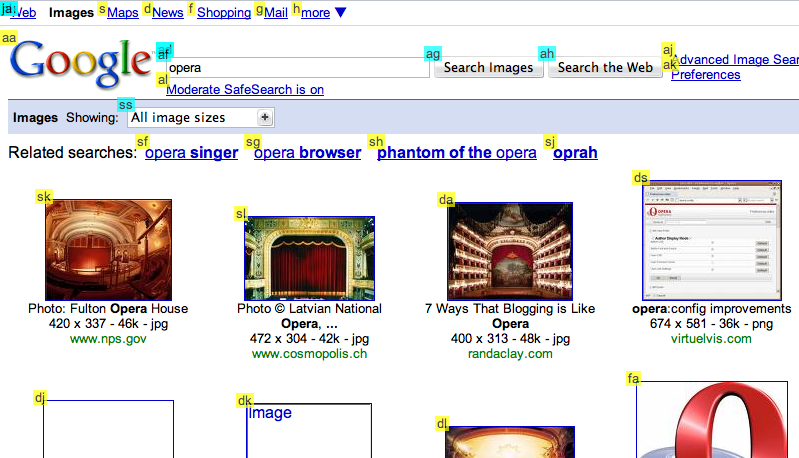Select related search opera browser
799x458 pixels.
click(308, 153)
